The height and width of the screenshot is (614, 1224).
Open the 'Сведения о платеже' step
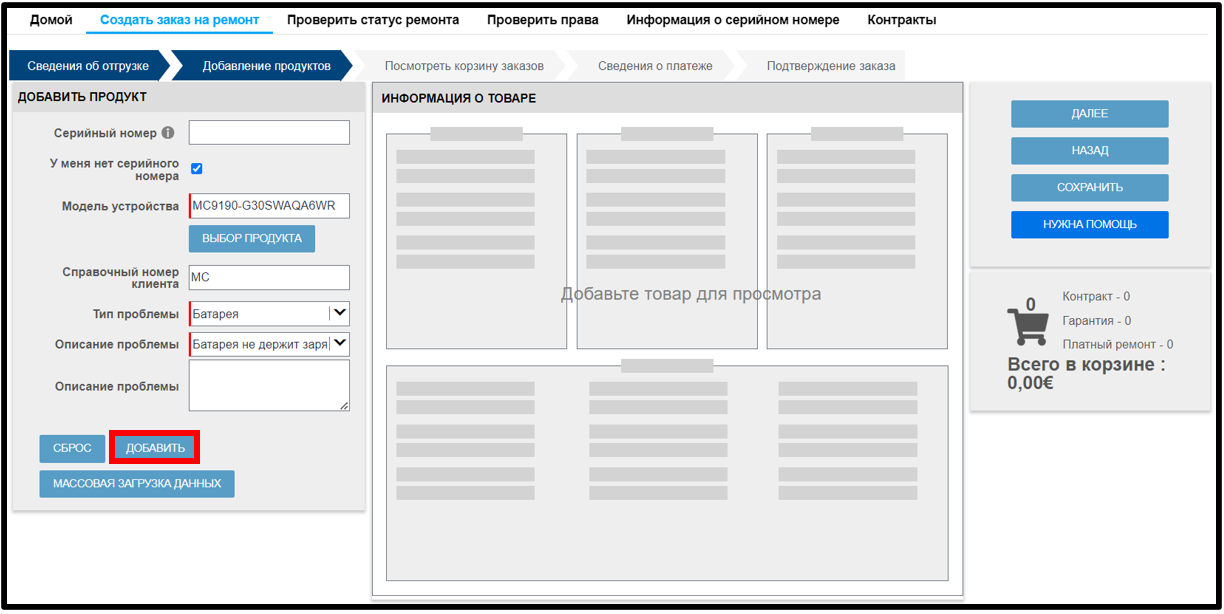[655, 66]
